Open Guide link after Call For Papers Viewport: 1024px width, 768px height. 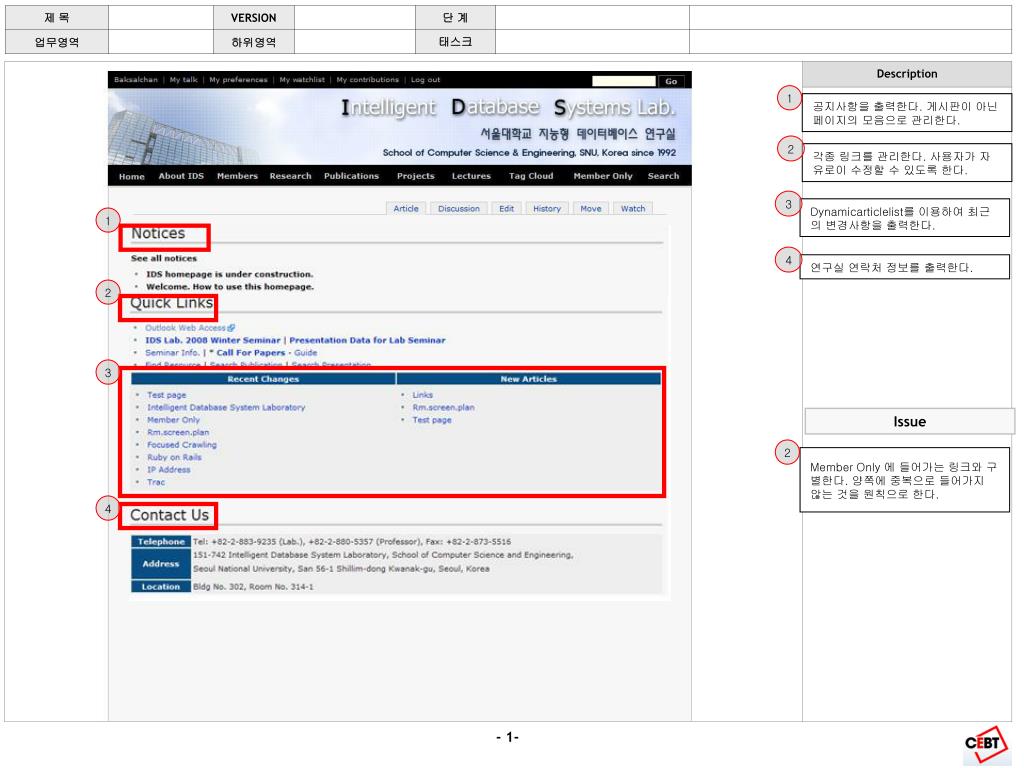[x=305, y=353]
